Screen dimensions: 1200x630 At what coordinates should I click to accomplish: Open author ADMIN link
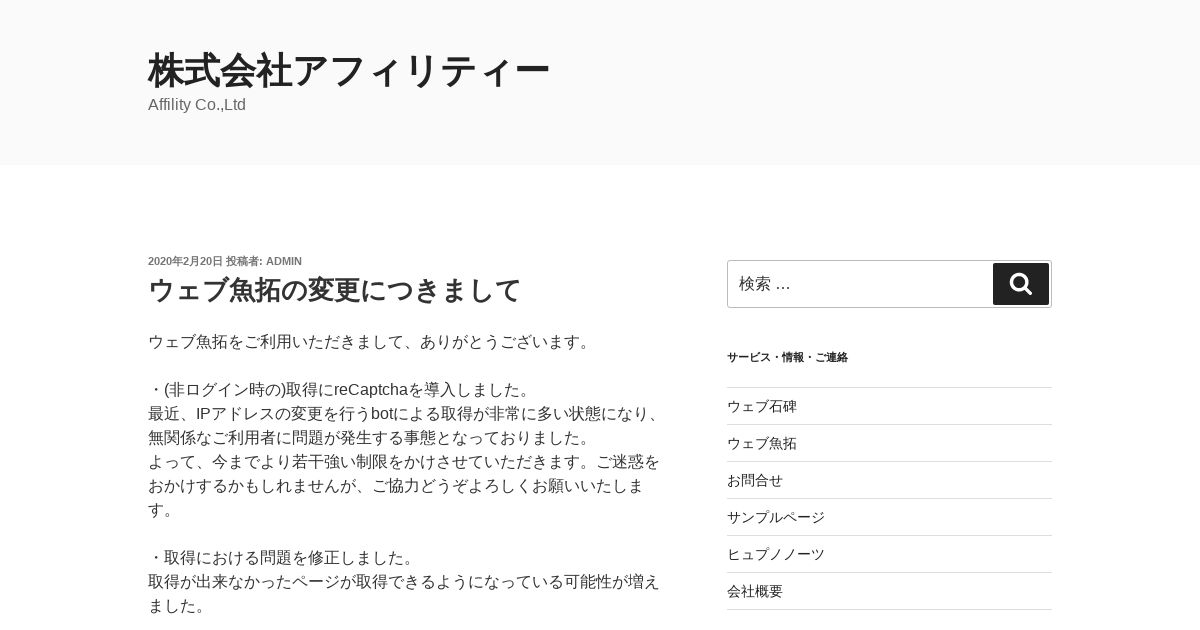(x=284, y=261)
